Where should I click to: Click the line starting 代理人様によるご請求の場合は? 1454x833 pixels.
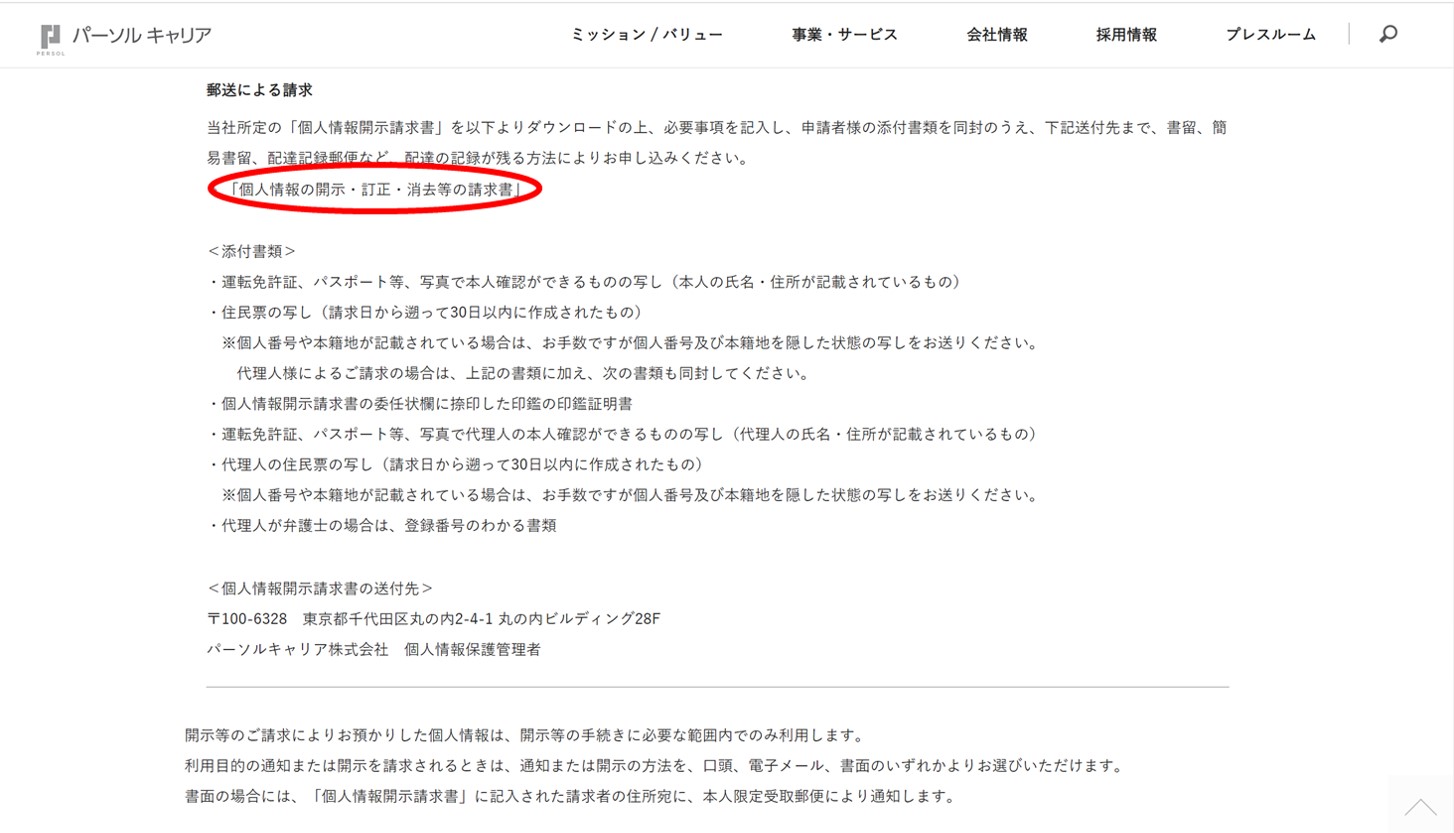[x=522, y=374]
